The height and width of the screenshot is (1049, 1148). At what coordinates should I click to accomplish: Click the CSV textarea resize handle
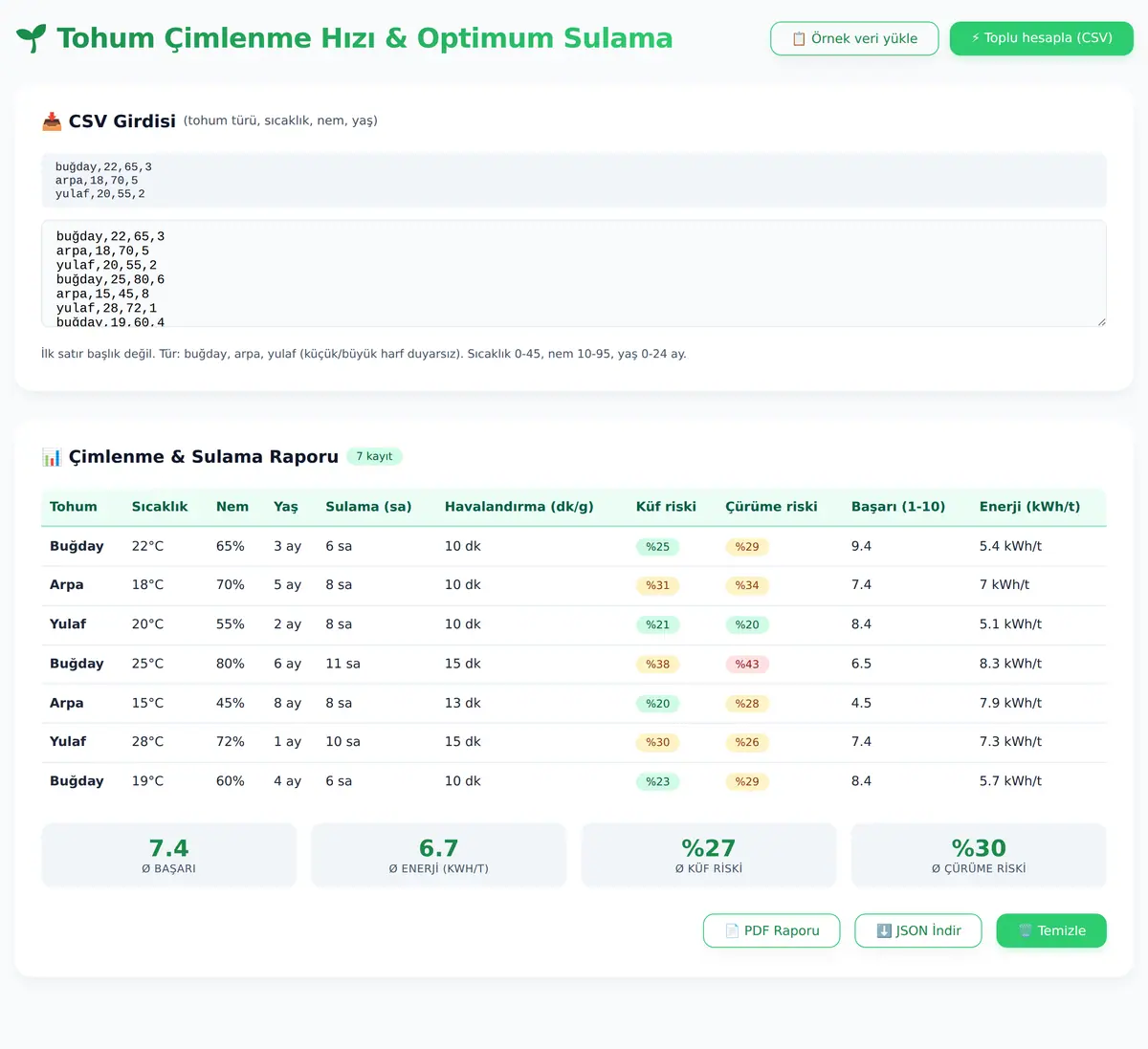[1101, 321]
